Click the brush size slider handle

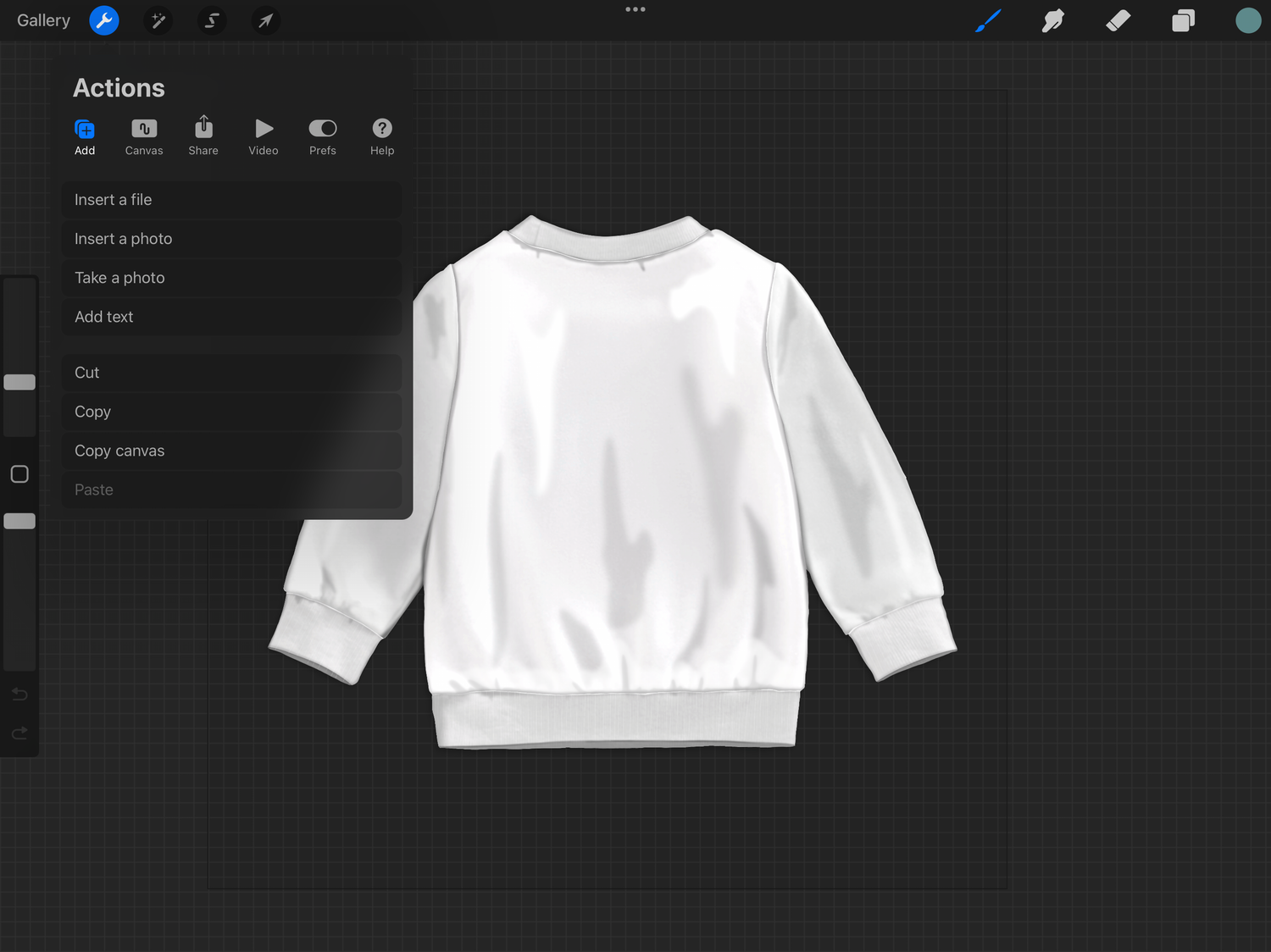pos(19,382)
